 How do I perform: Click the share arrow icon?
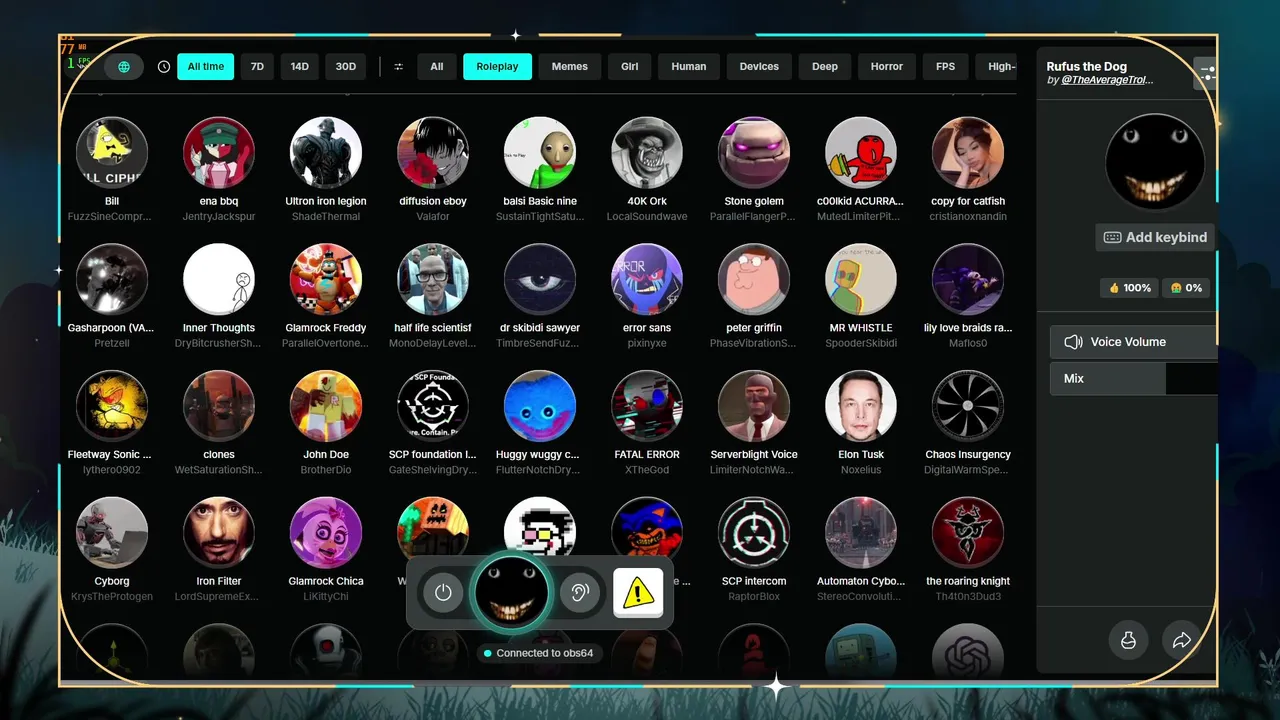click(x=1181, y=640)
